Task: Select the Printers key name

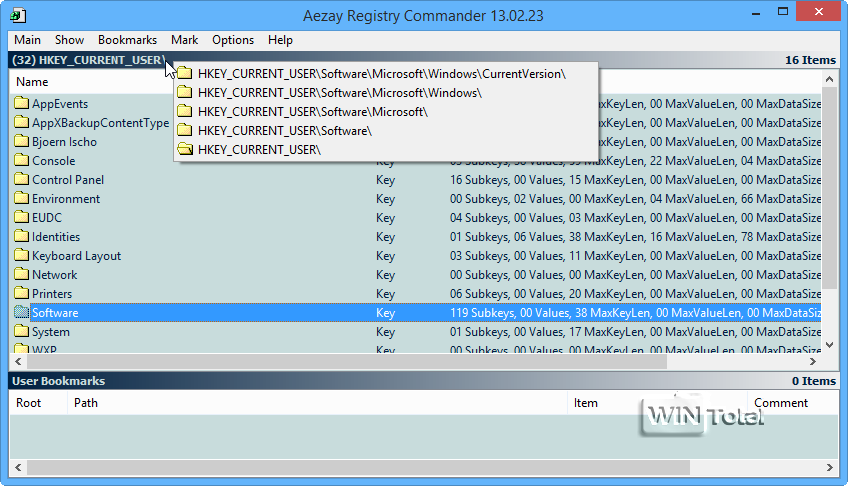Action: point(51,294)
